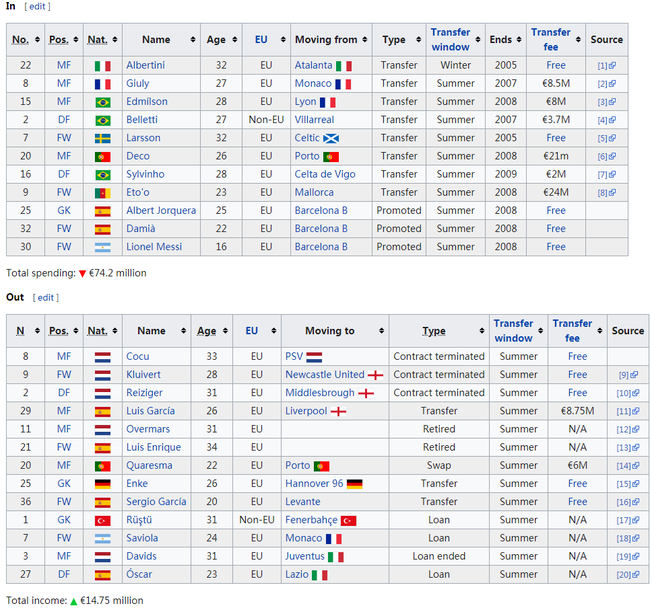Click Turkey flag next to Fenerbahçe
The width and height of the screenshot is (650, 610).
tap(348, 520)
